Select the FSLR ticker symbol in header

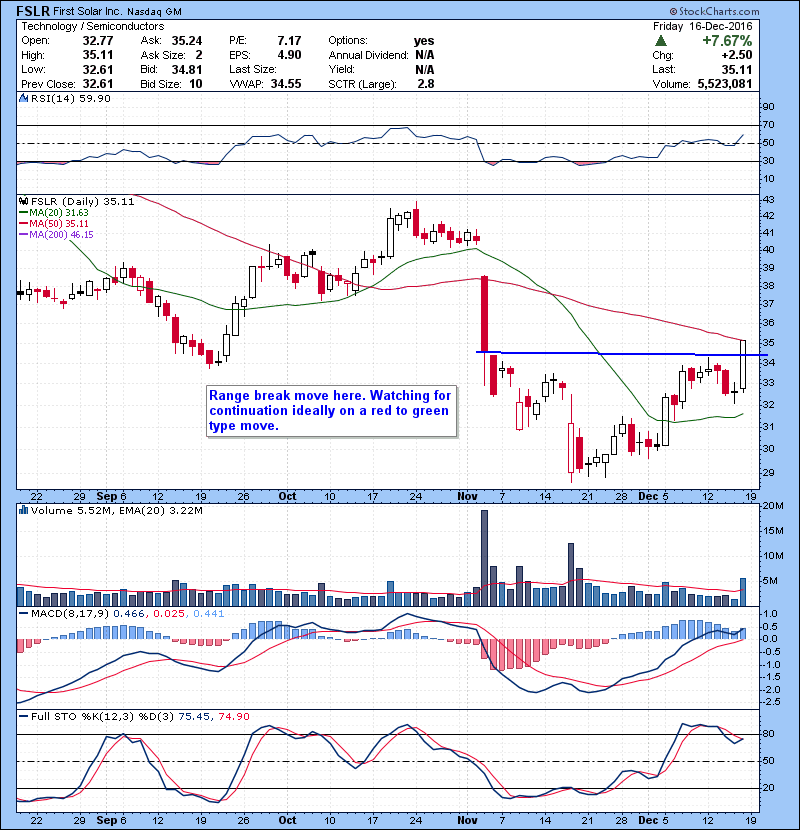pyautogui.click(x=33, y=11)
